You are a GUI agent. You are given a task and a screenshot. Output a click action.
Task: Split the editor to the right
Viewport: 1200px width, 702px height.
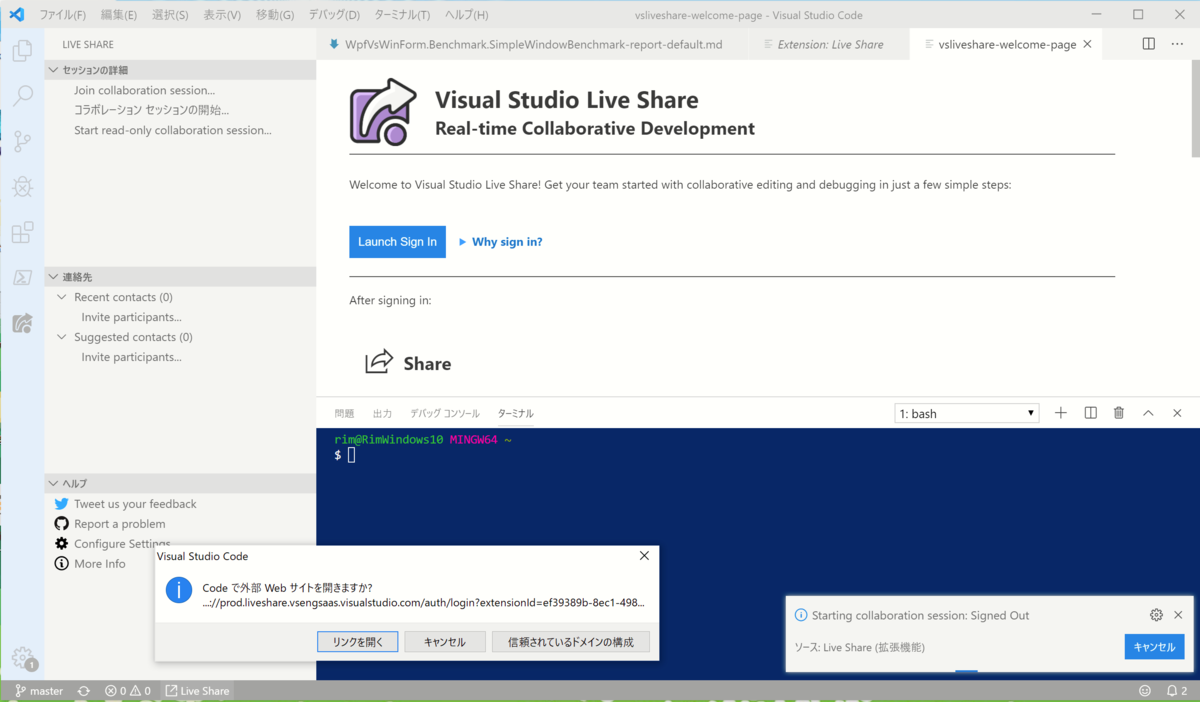coord(1149,44)
